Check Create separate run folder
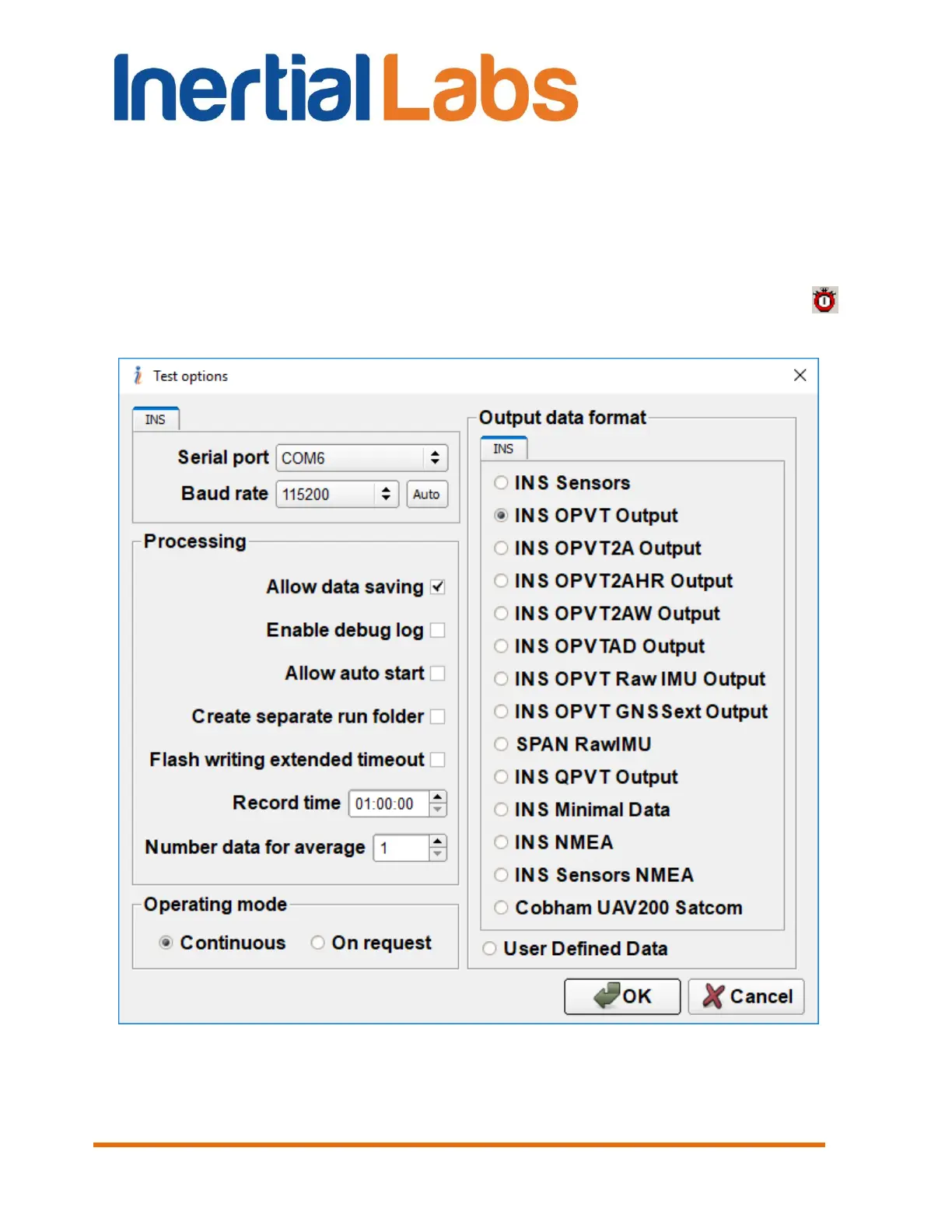 coord(438,716)
